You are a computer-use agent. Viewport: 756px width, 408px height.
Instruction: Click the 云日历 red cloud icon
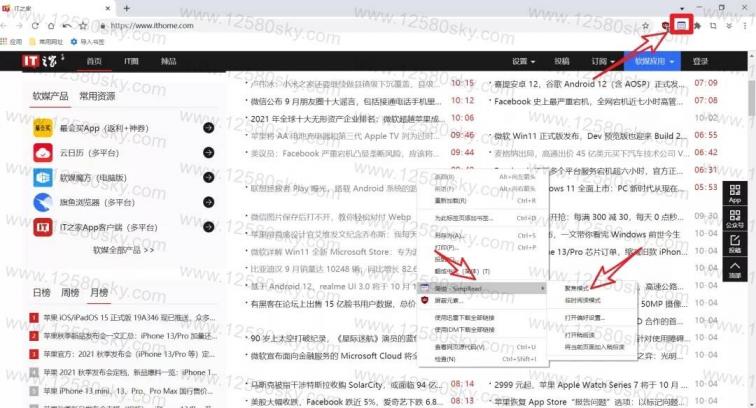43,153
